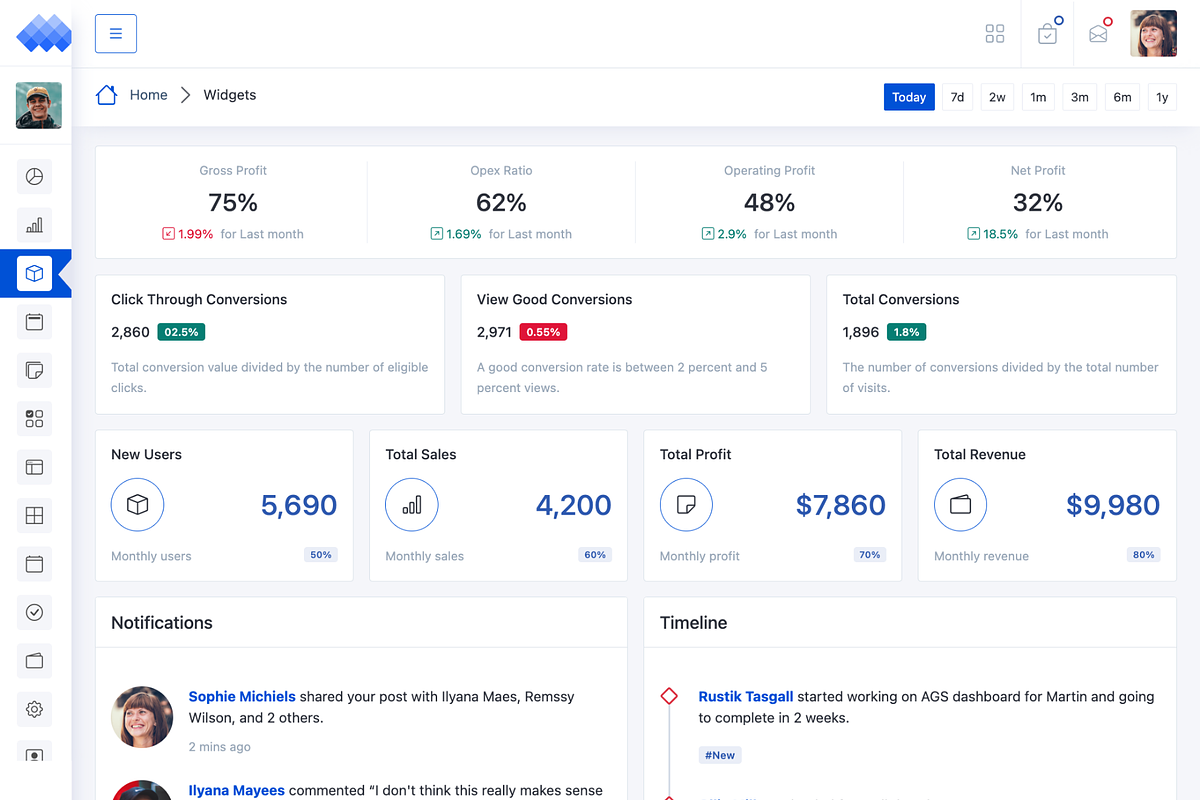This screenshot has width=1200, height=800.
Task: Open the browser window sidebar icon
Action: point(34,322)
